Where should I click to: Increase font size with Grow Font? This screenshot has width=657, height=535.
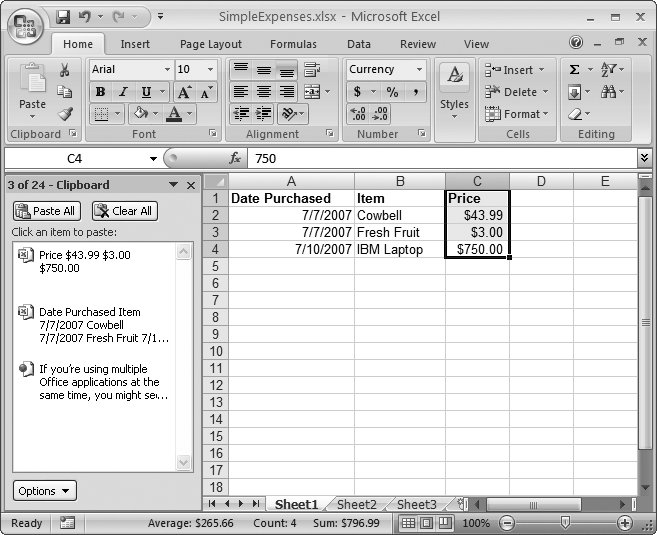pyautogui.click(x=184, y=92)
